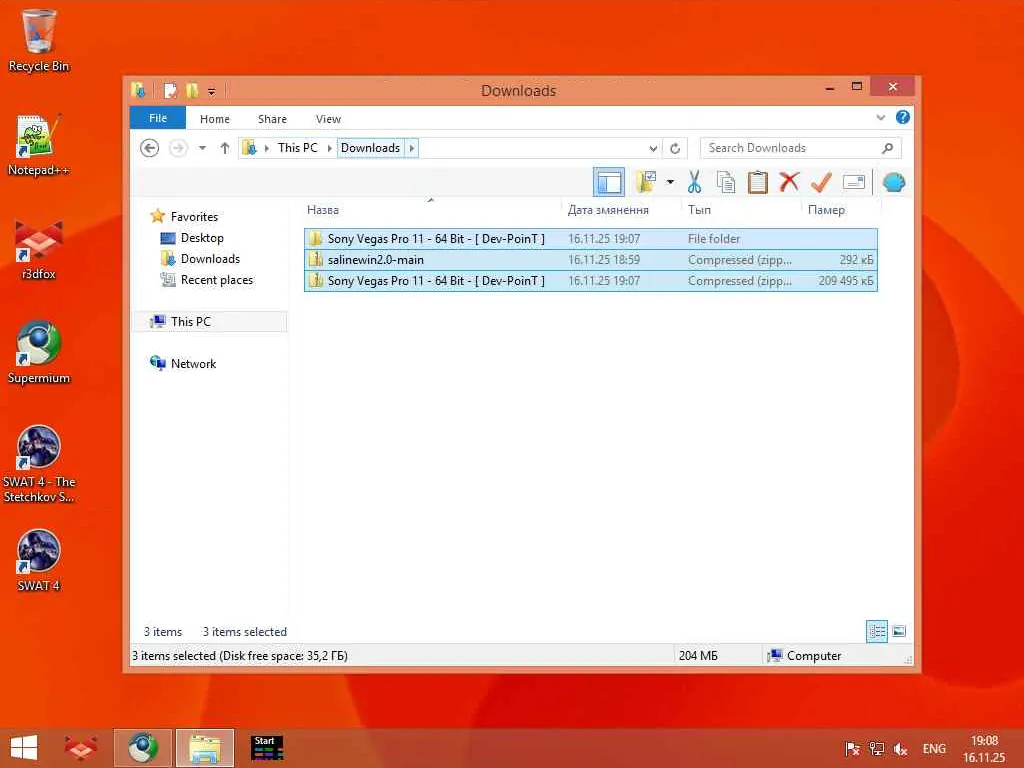This screenshot has height=768, width=1024.
Task: Open recent locations dropdown arrow
Action: pyautogui.click(x=202, y=148)
